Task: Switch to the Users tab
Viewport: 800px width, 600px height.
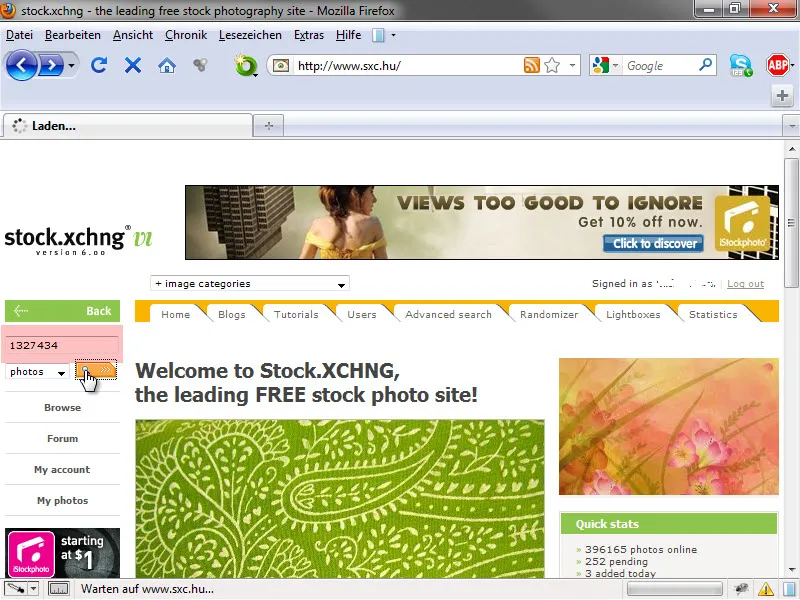Action: pos(362,314)
